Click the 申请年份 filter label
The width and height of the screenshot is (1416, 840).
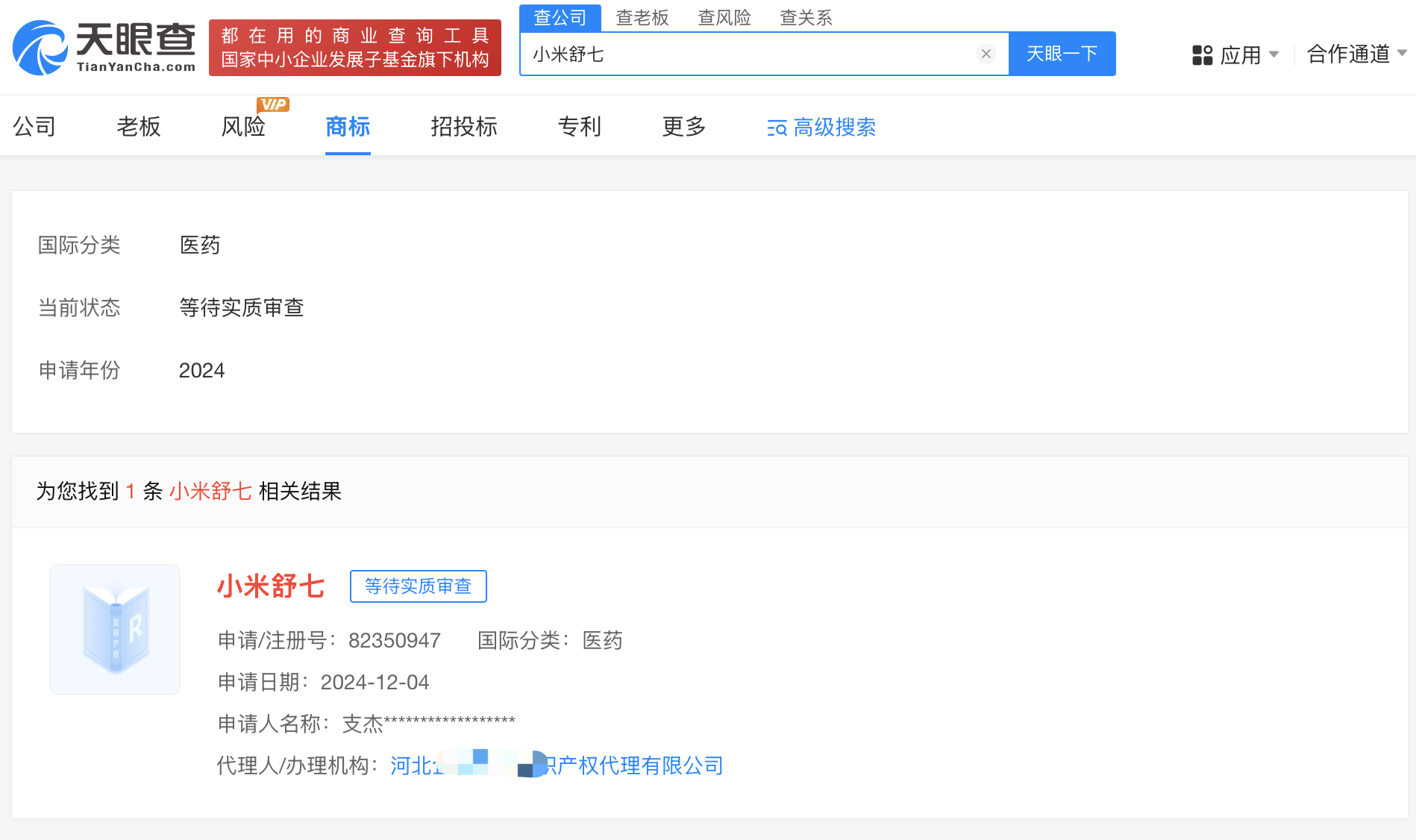tap(79, 370)
